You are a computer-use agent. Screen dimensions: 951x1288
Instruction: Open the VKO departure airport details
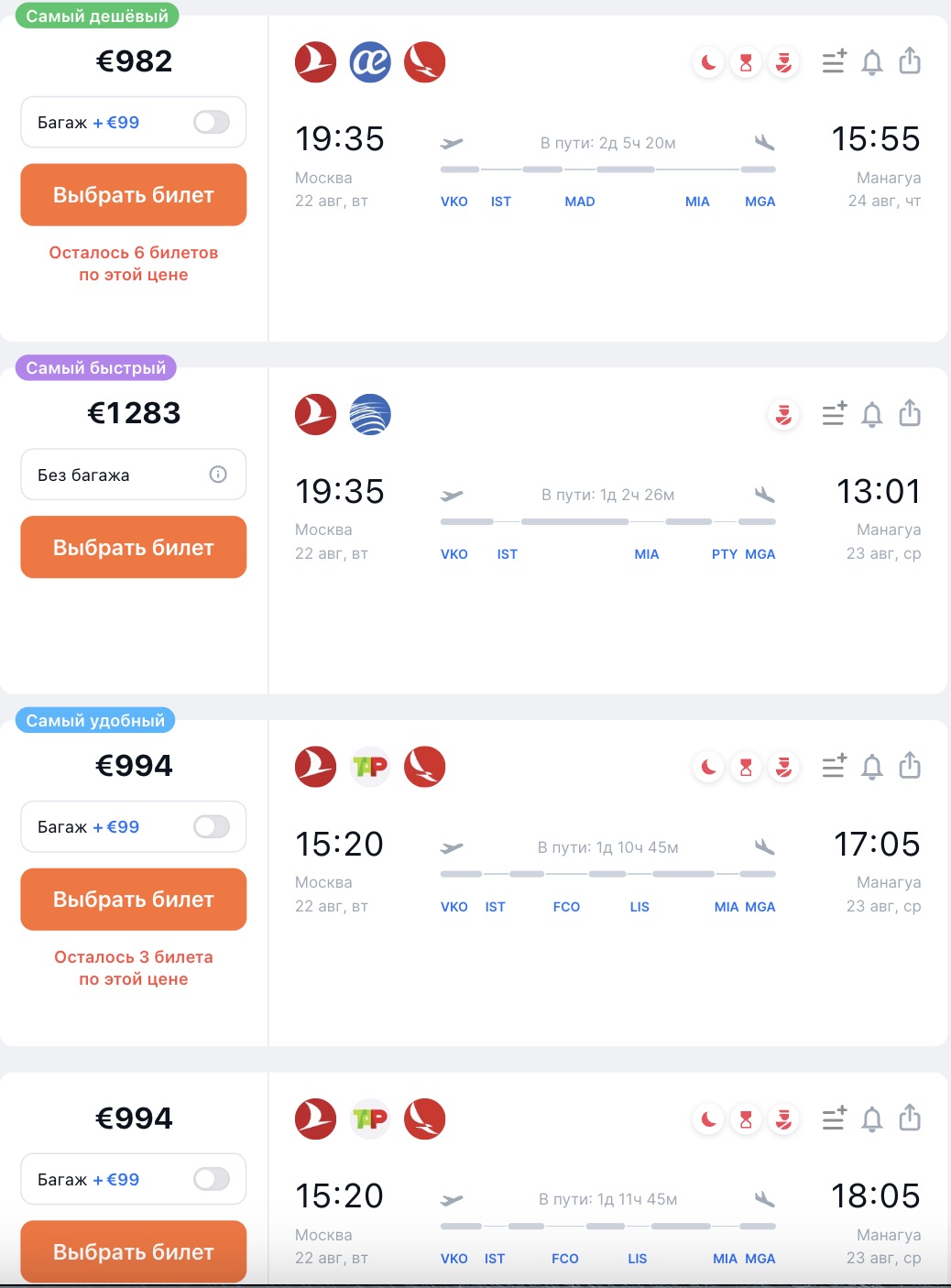[454, 202]
